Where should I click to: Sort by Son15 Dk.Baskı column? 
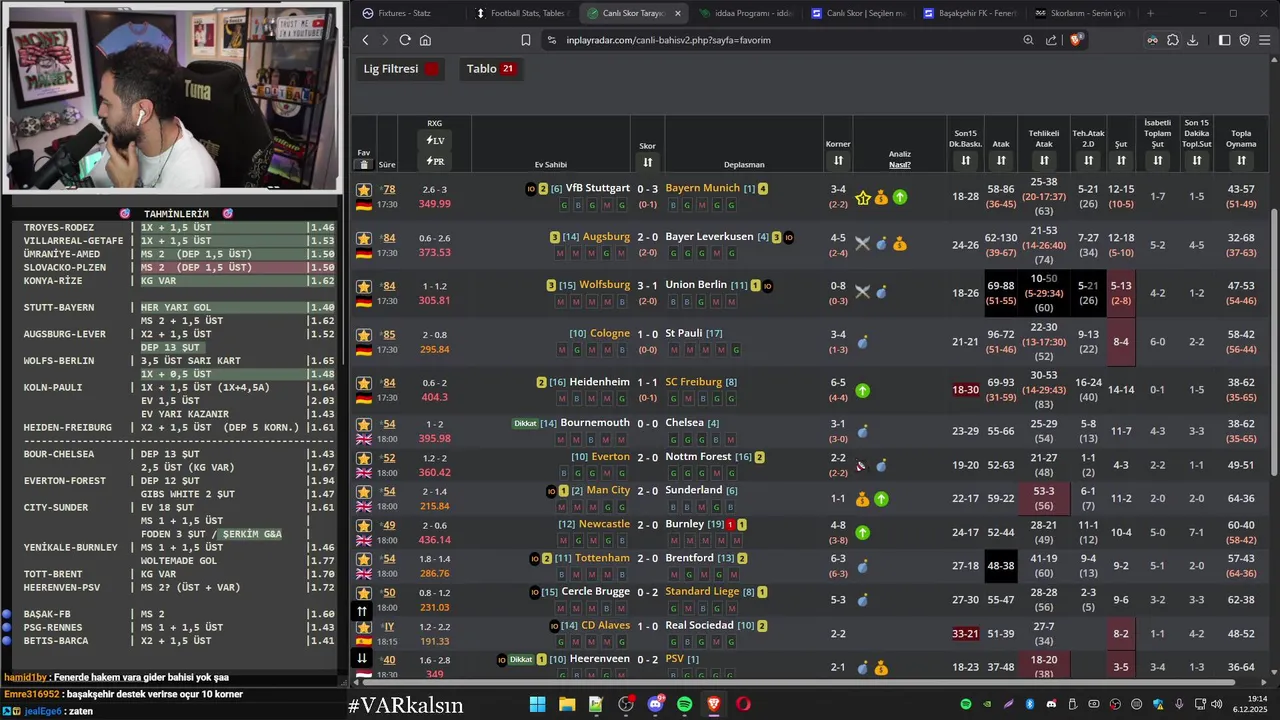965,160
